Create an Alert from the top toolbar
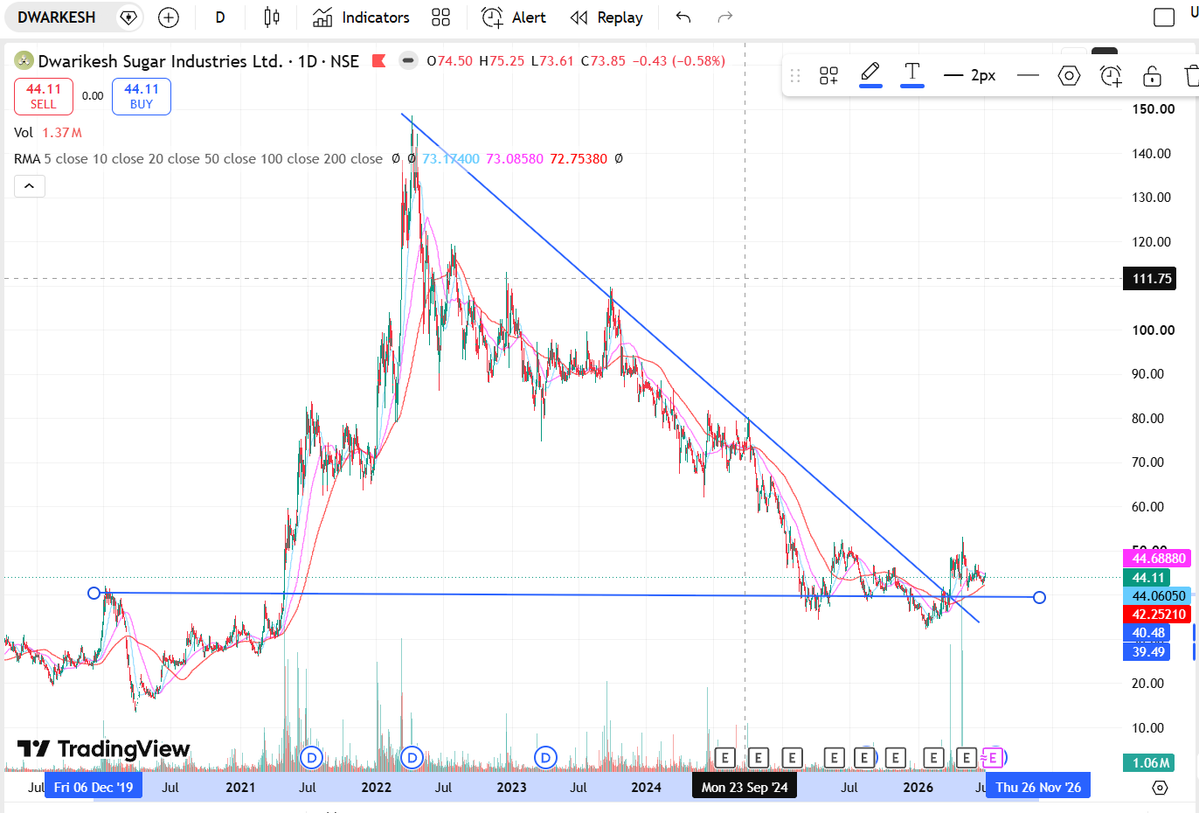The width and height of the screenshot is (1199, 813). pos(514,17)
